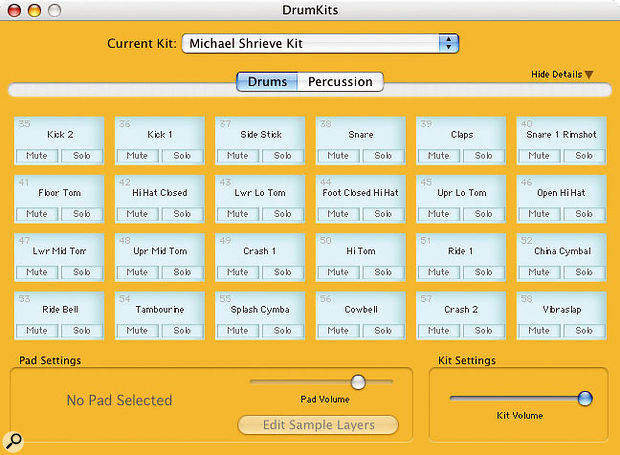Click the Pad Volume slider knob
The height and width of the screenshot is (455, 620).
[358, 382]
